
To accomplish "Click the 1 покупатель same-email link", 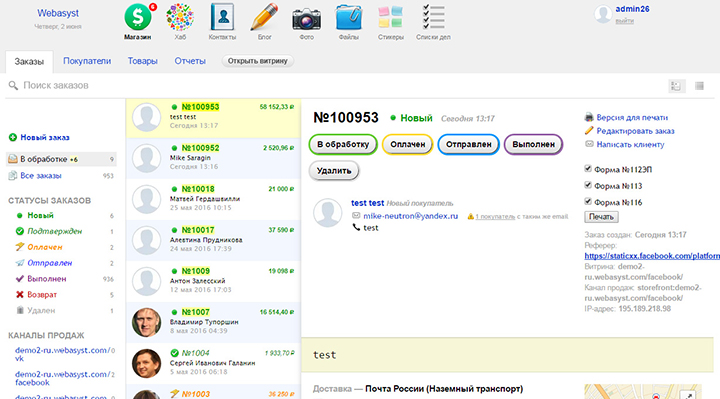I will [495, 216].
